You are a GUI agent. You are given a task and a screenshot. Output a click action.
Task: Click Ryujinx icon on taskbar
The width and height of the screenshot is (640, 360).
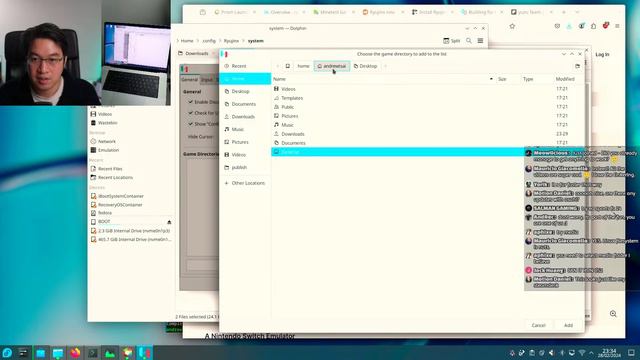click(144, 353)
